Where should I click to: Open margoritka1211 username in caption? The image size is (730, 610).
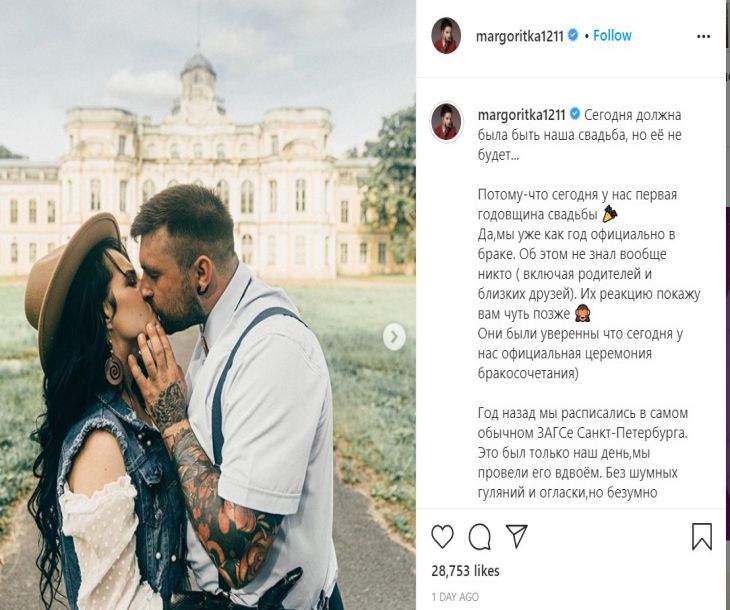pyautogui.click(x=521, y=115)
